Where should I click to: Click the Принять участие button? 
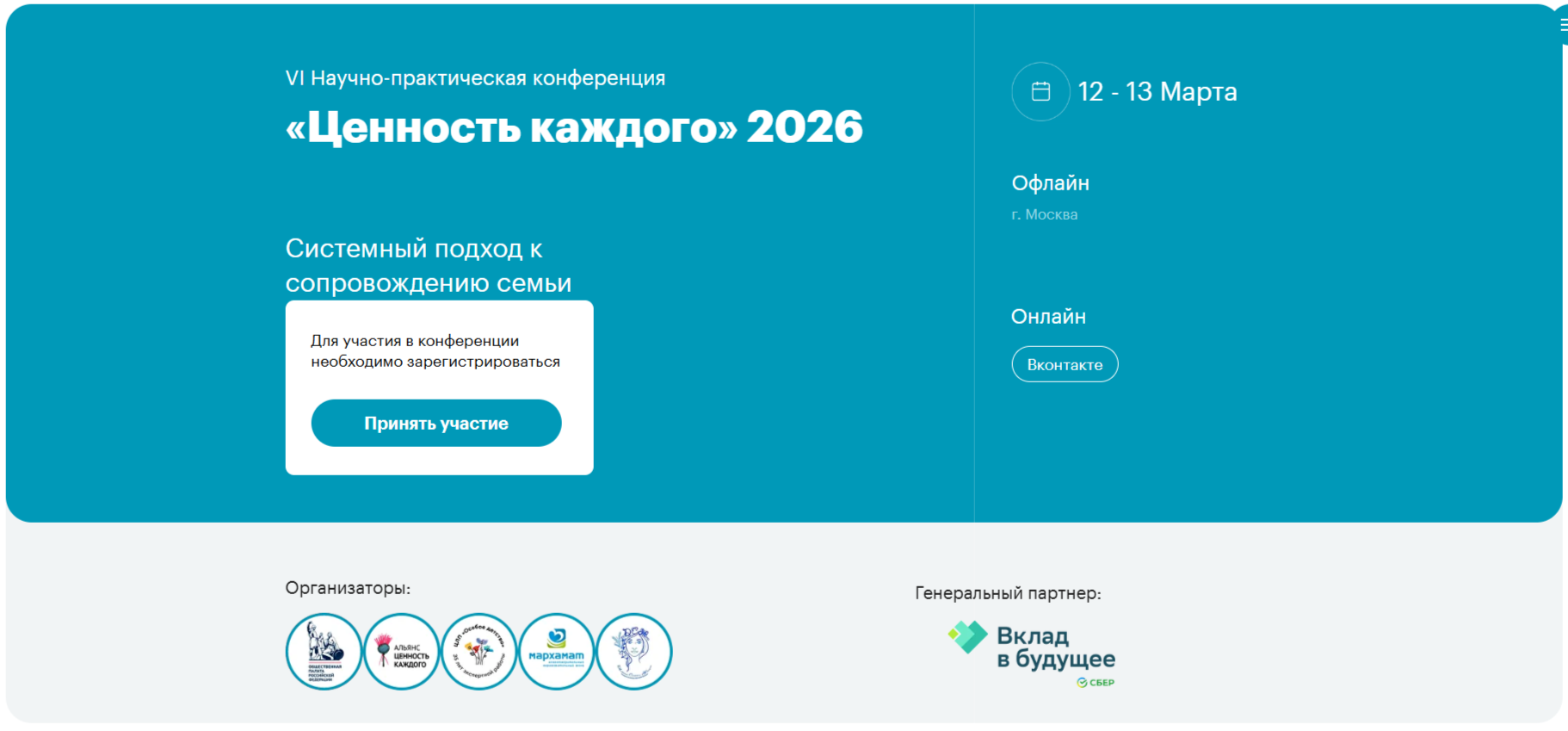pos(436,423)
